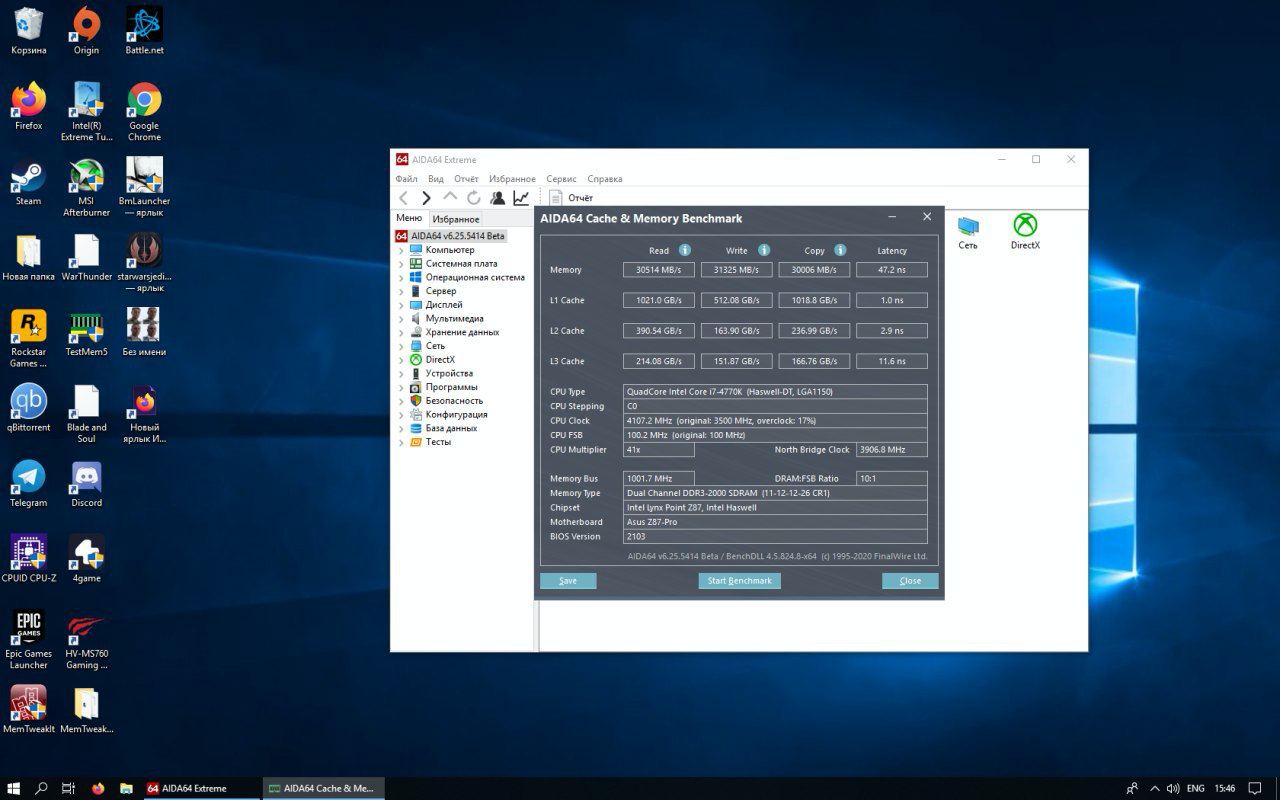
Task: Open Корзина recycle bin on desktop
Action: tap(29, 31)
